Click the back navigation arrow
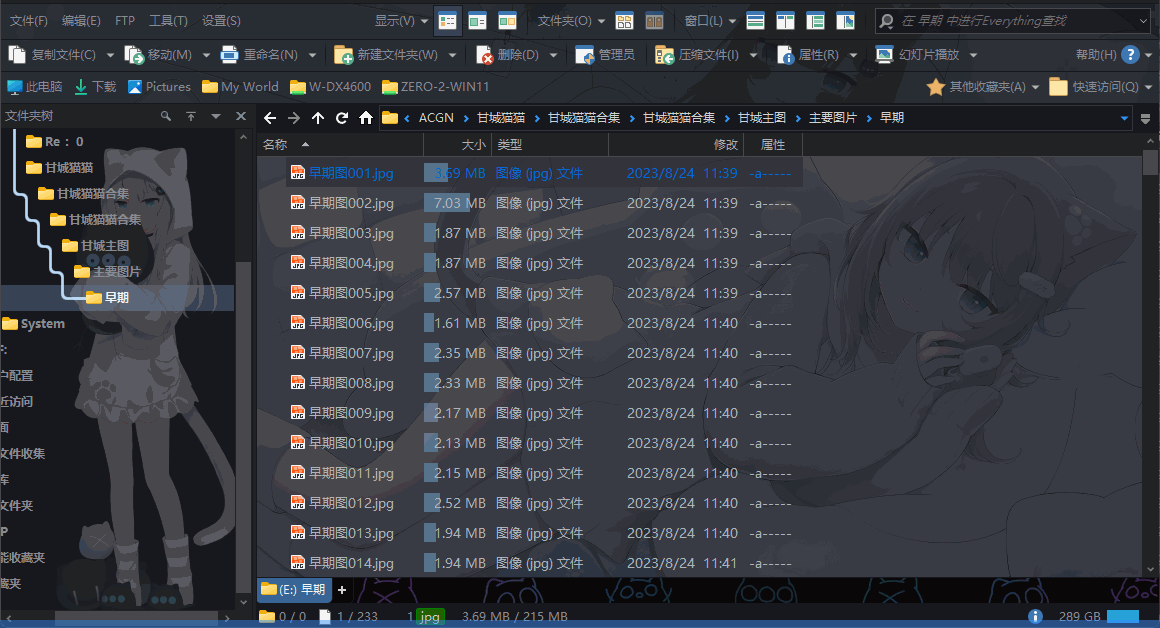Screen dimensions: 1160x628 click(x=270, y=118)
